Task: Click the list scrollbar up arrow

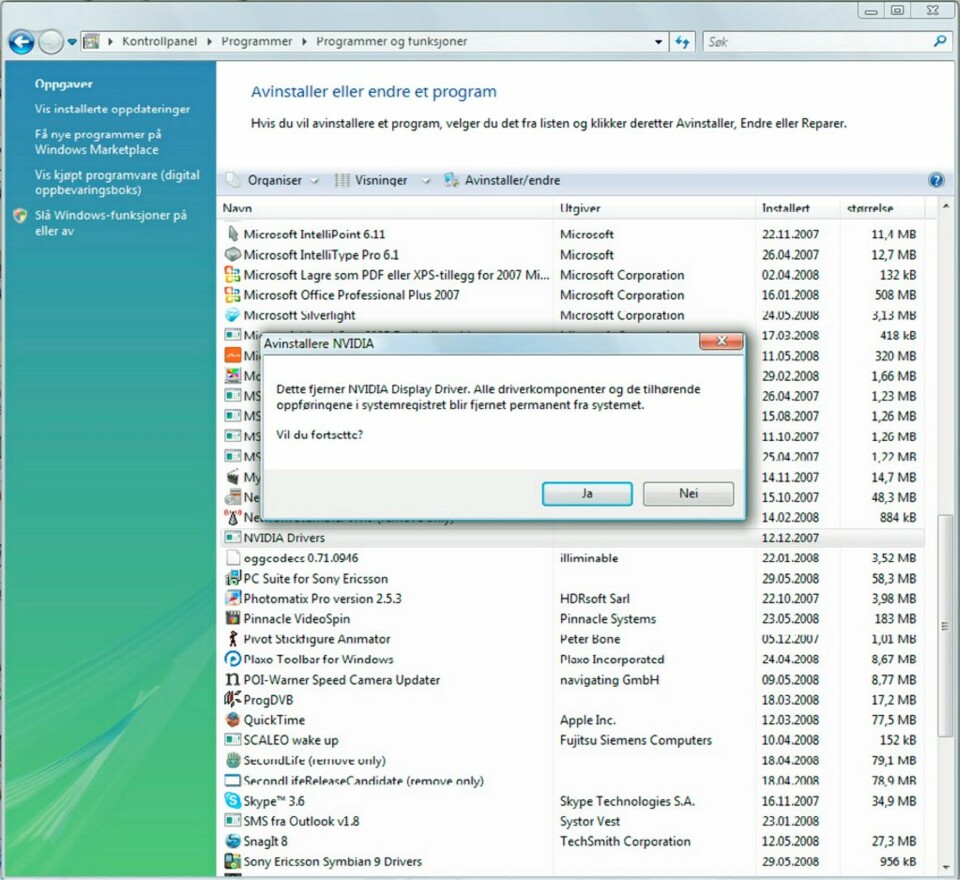Action: click(945, 208)
